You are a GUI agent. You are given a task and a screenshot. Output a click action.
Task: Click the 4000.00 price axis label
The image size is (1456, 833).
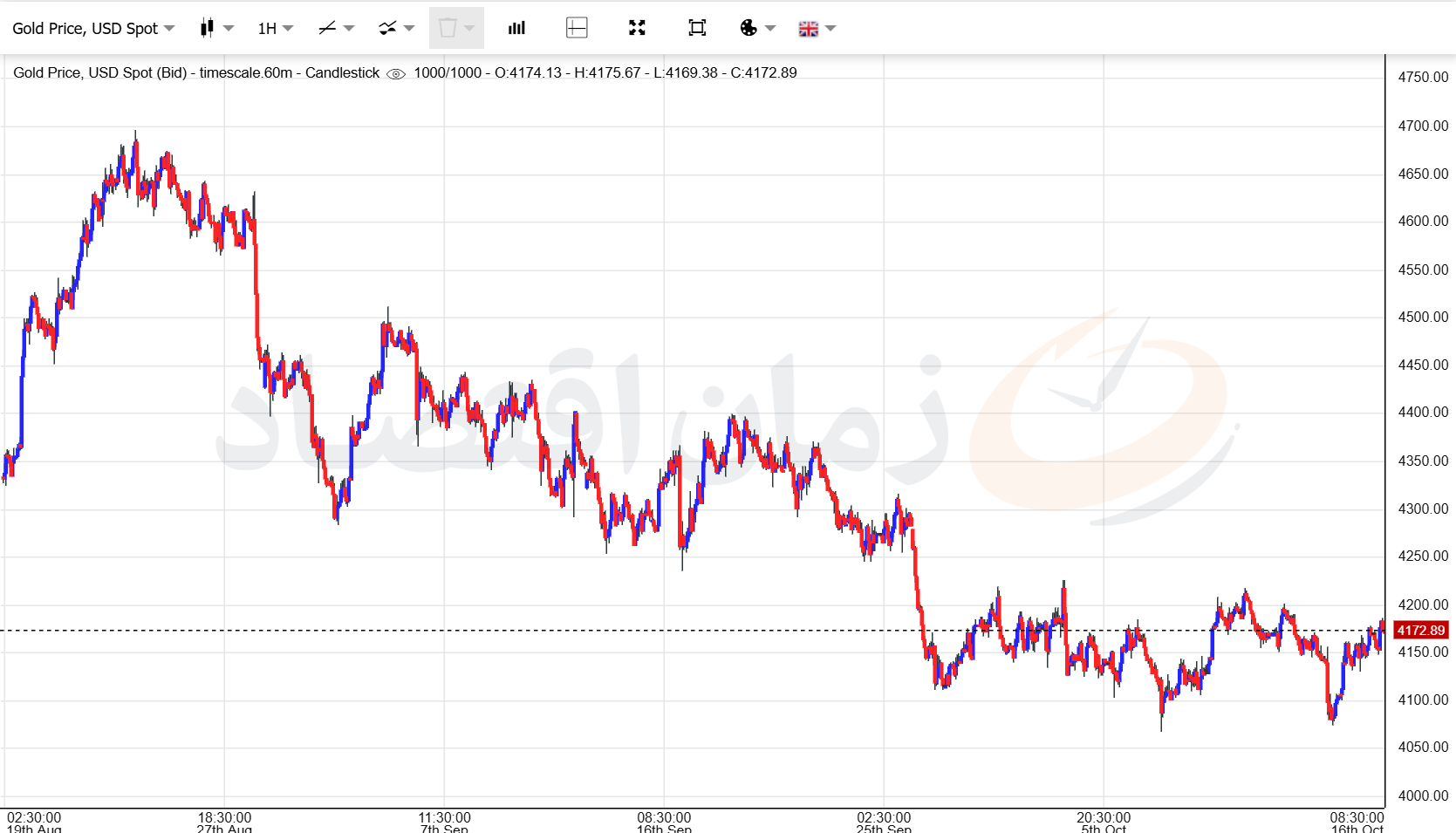1423,795
